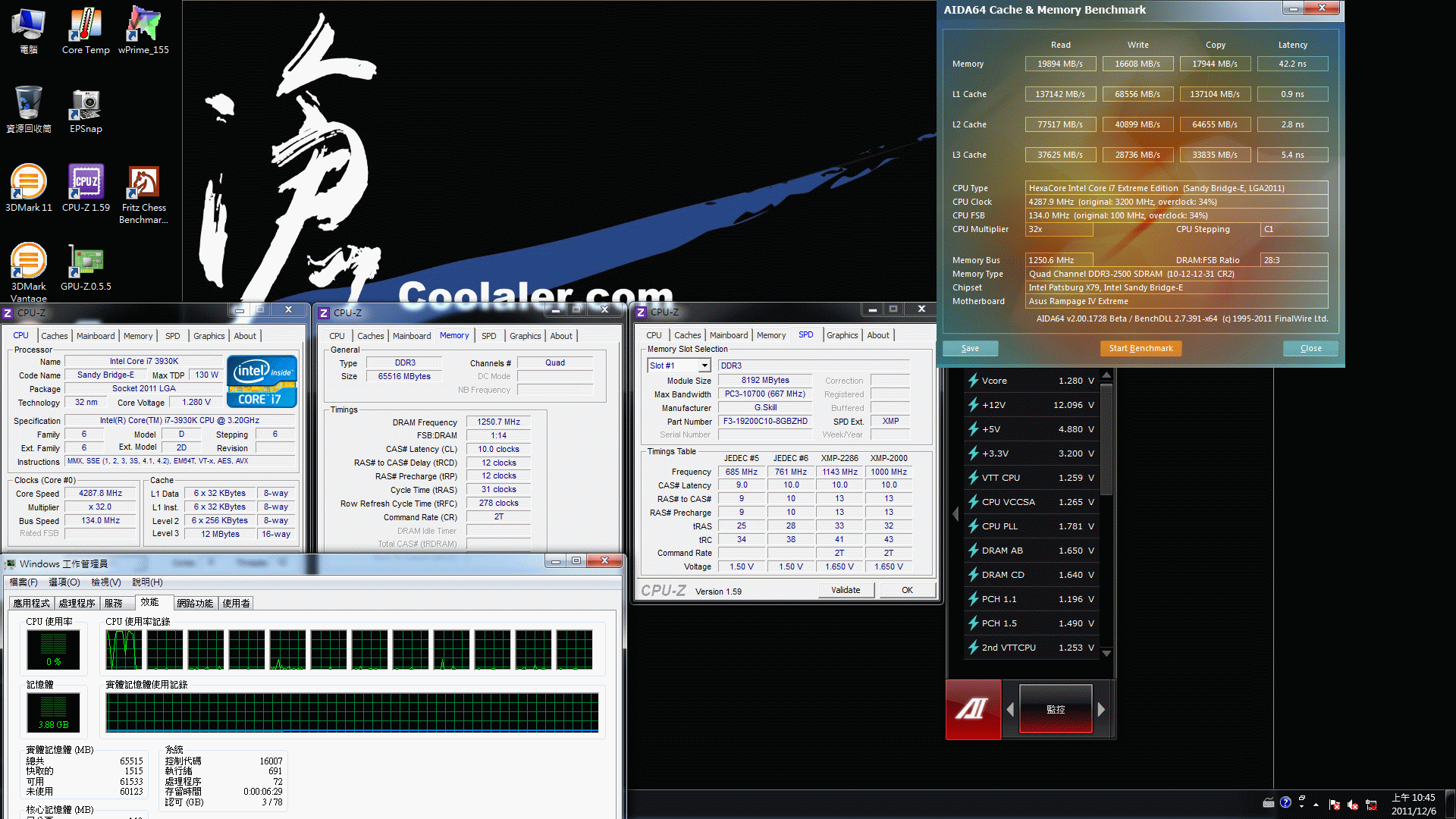This screenshot has height=819, width=1456.
Task: Click the Core Speed 4287.8 MHz value
Action: pyautogui.click(x=101, y=493)
